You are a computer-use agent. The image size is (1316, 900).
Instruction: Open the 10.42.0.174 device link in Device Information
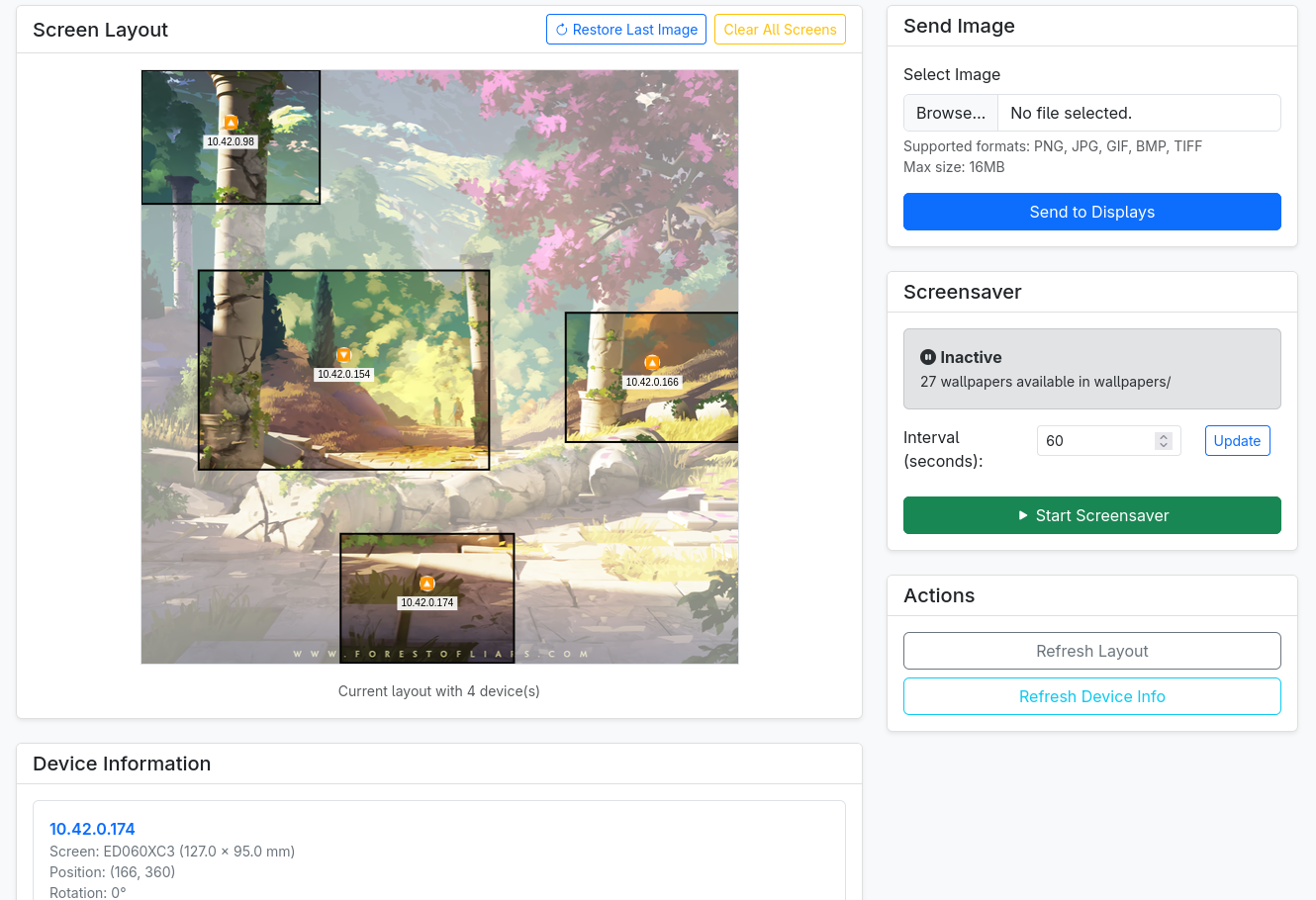(92, 829)
